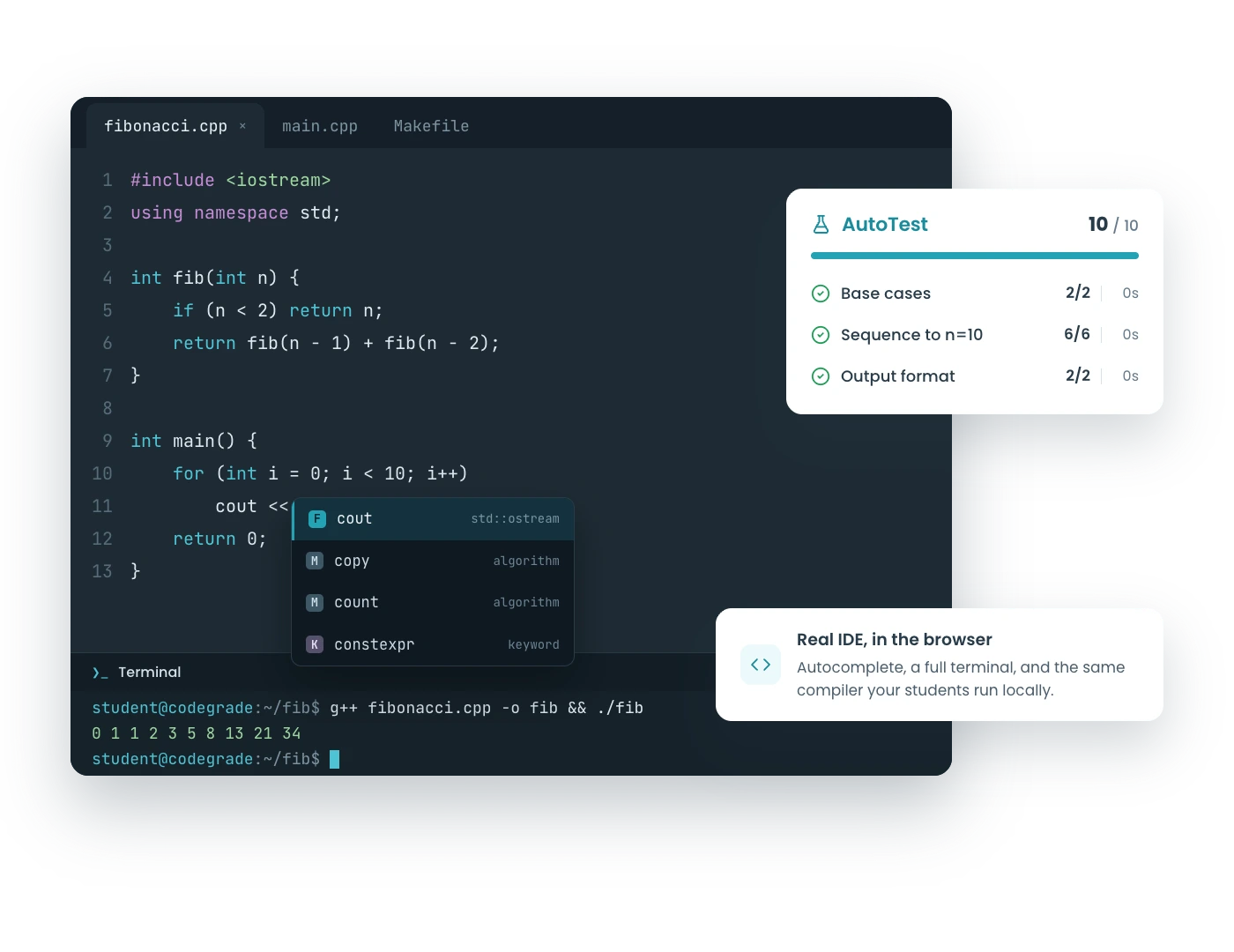Click the g++ fibonacci.cpp command text
The height and width of the screenshot is (952, 1234).
(x=487, y=708)
